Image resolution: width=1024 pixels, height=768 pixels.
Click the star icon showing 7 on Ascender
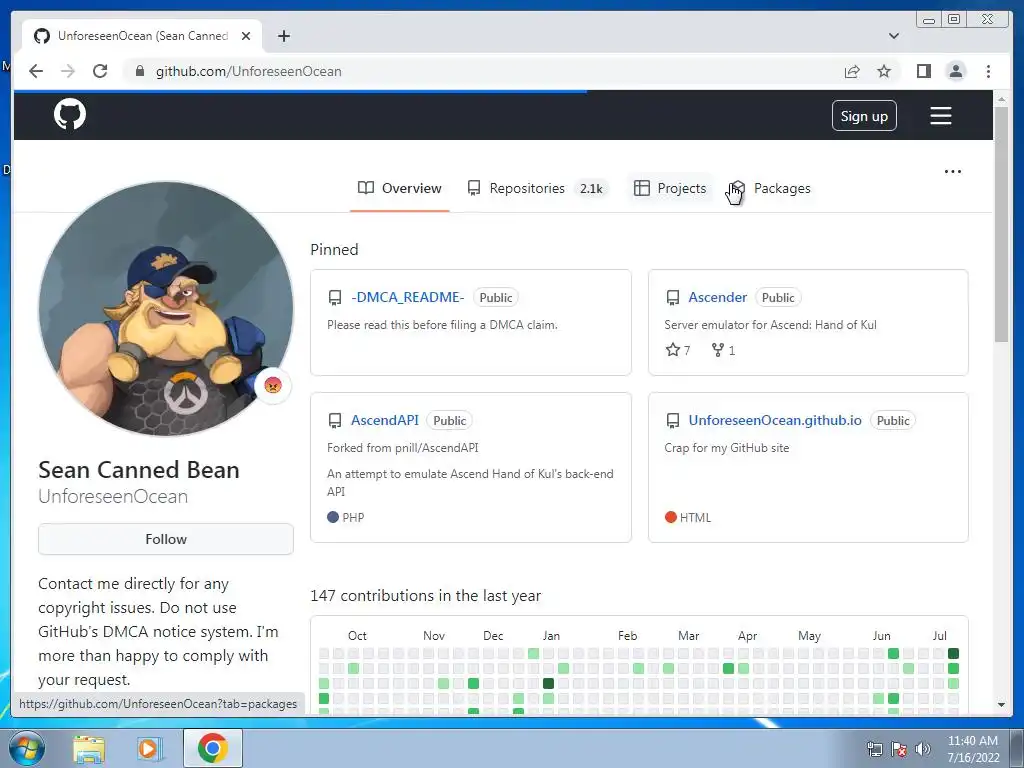click(x=673, y=350)
